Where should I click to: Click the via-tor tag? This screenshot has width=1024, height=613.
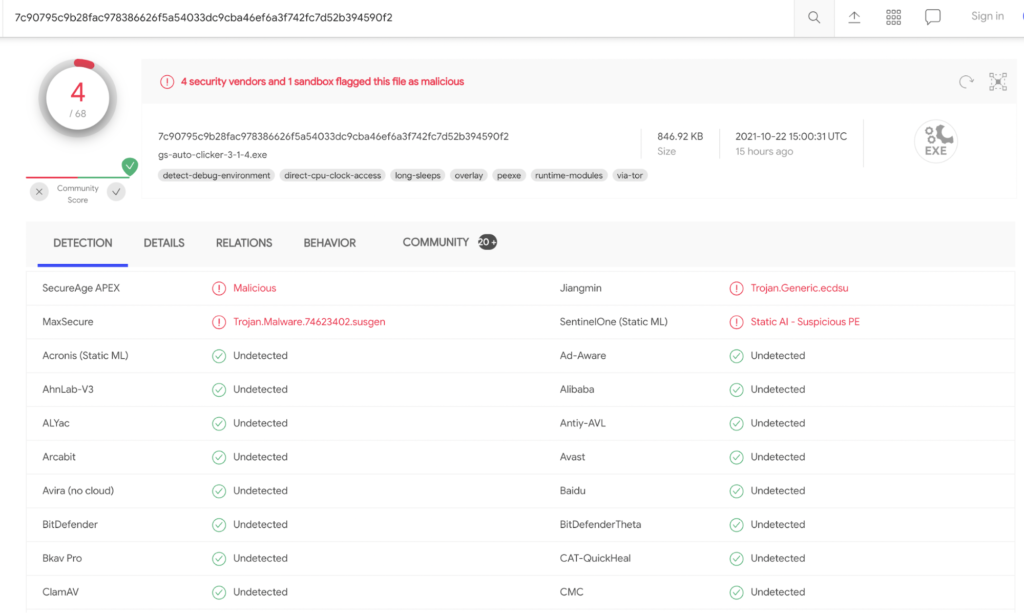[x=630, y=176]
